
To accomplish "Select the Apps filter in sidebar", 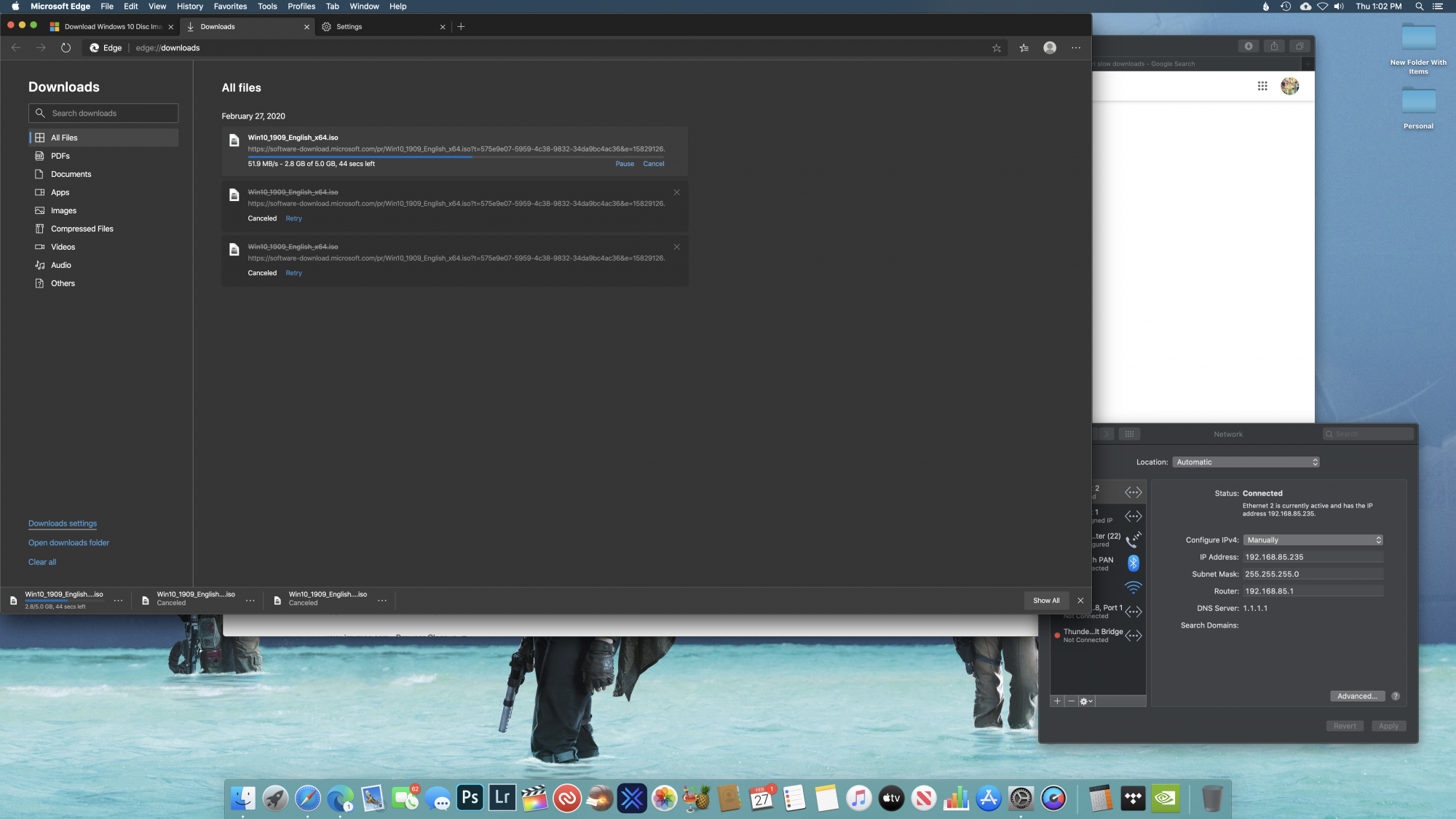I will click(103, 192).
